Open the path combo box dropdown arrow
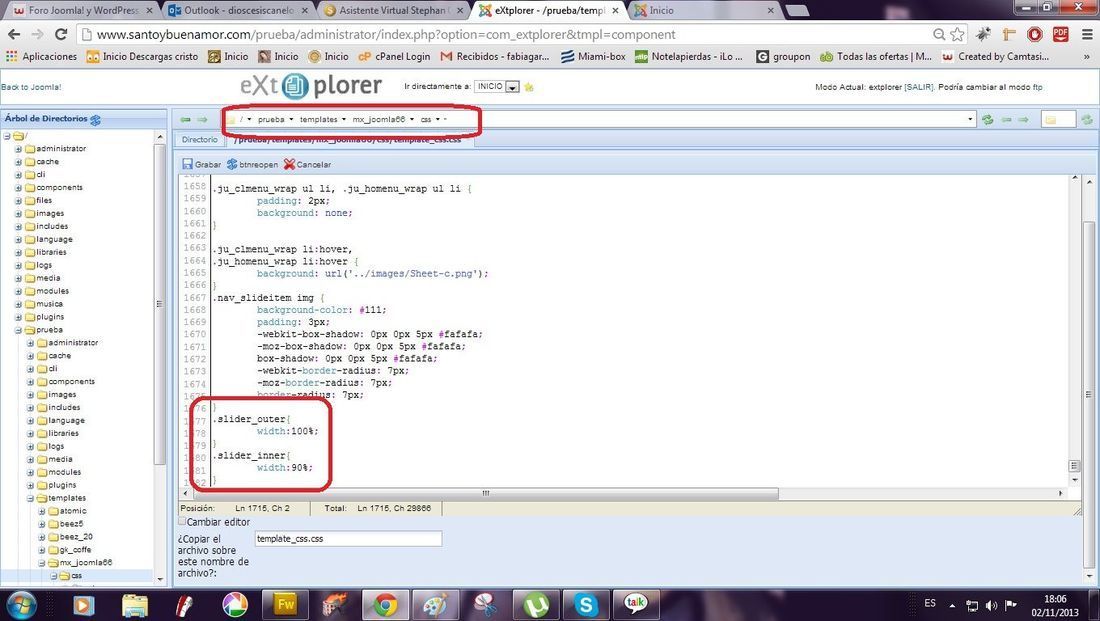Viewport: 1100px width, 621px height. coord(970,119)
